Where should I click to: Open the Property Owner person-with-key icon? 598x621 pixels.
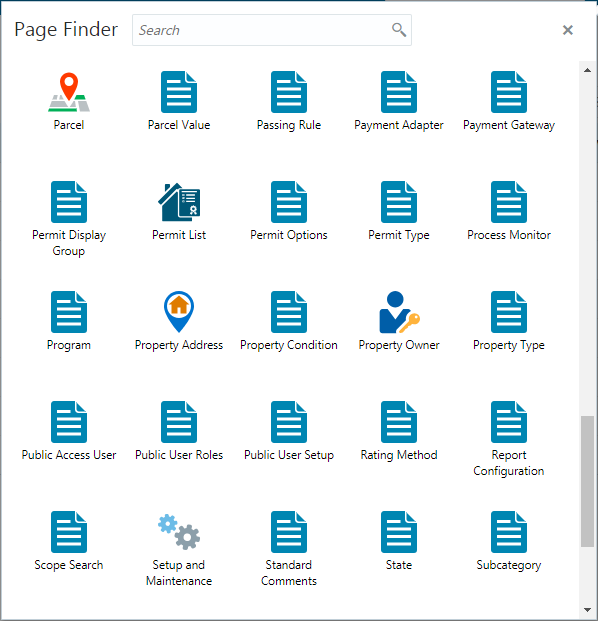(399, 312)
